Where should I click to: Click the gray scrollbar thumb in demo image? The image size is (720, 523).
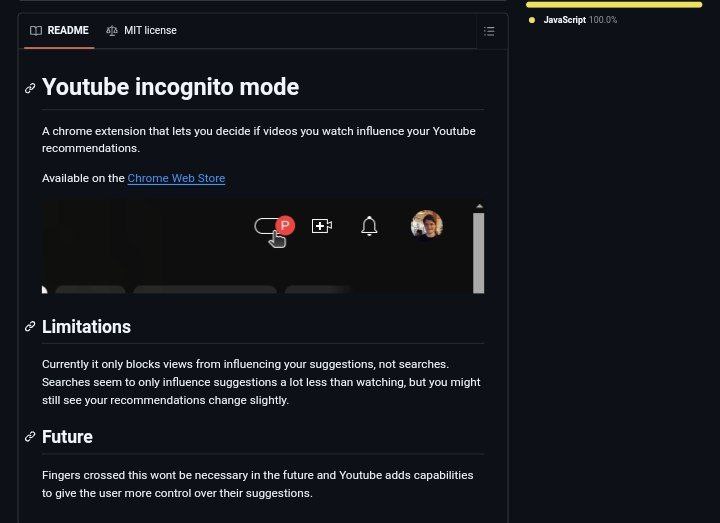pos(479,253)
